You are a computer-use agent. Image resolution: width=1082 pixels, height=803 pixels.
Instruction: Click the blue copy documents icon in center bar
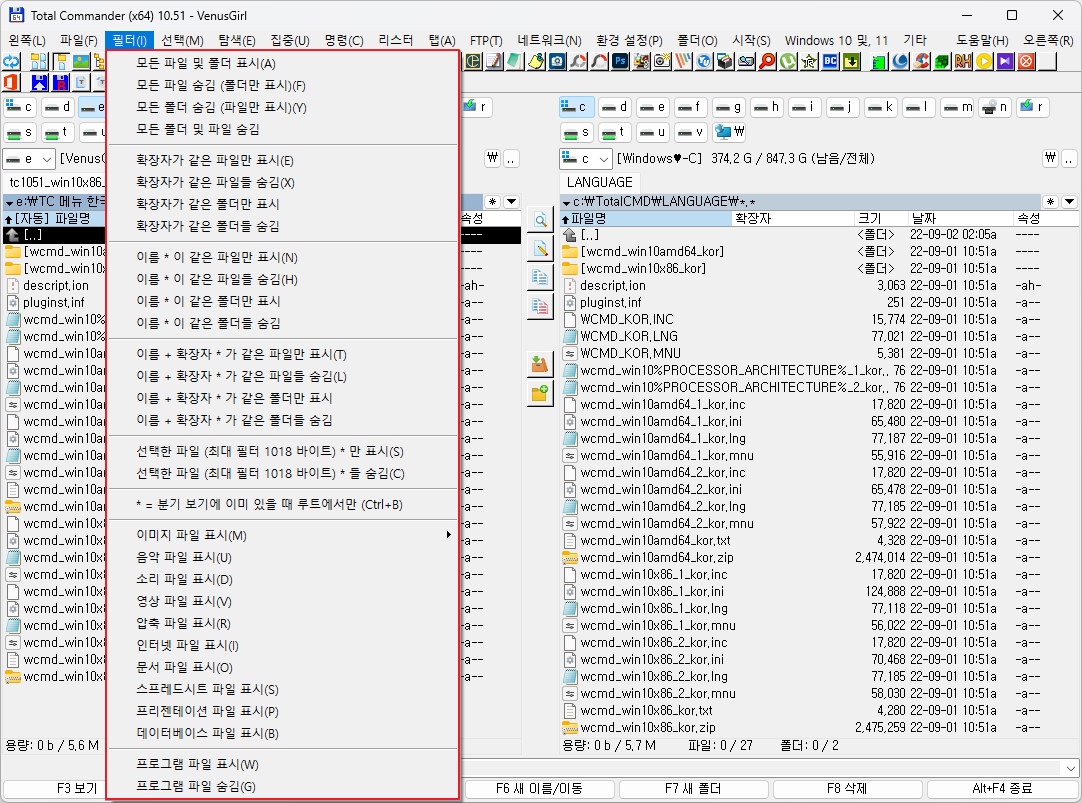(x=540, y=277)
